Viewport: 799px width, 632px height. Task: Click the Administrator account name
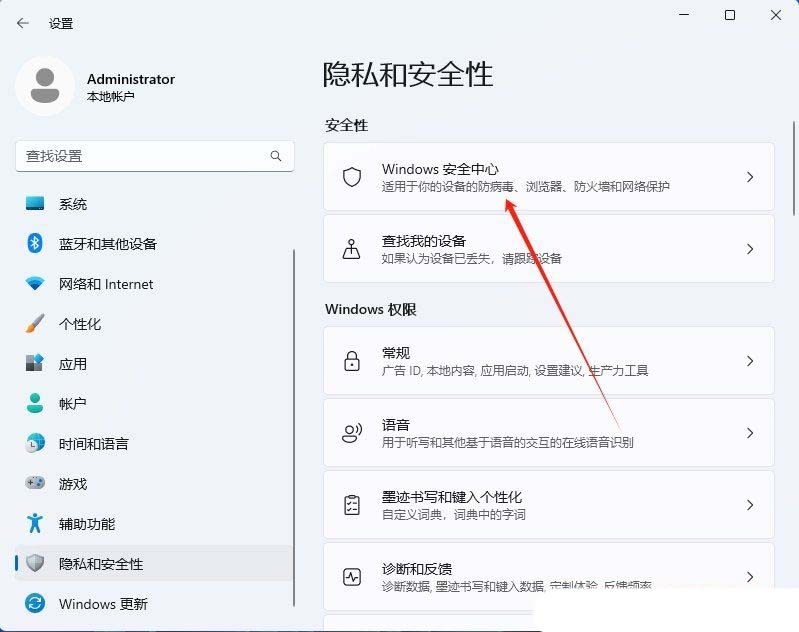pyautogui.click(x=130, y=79)
